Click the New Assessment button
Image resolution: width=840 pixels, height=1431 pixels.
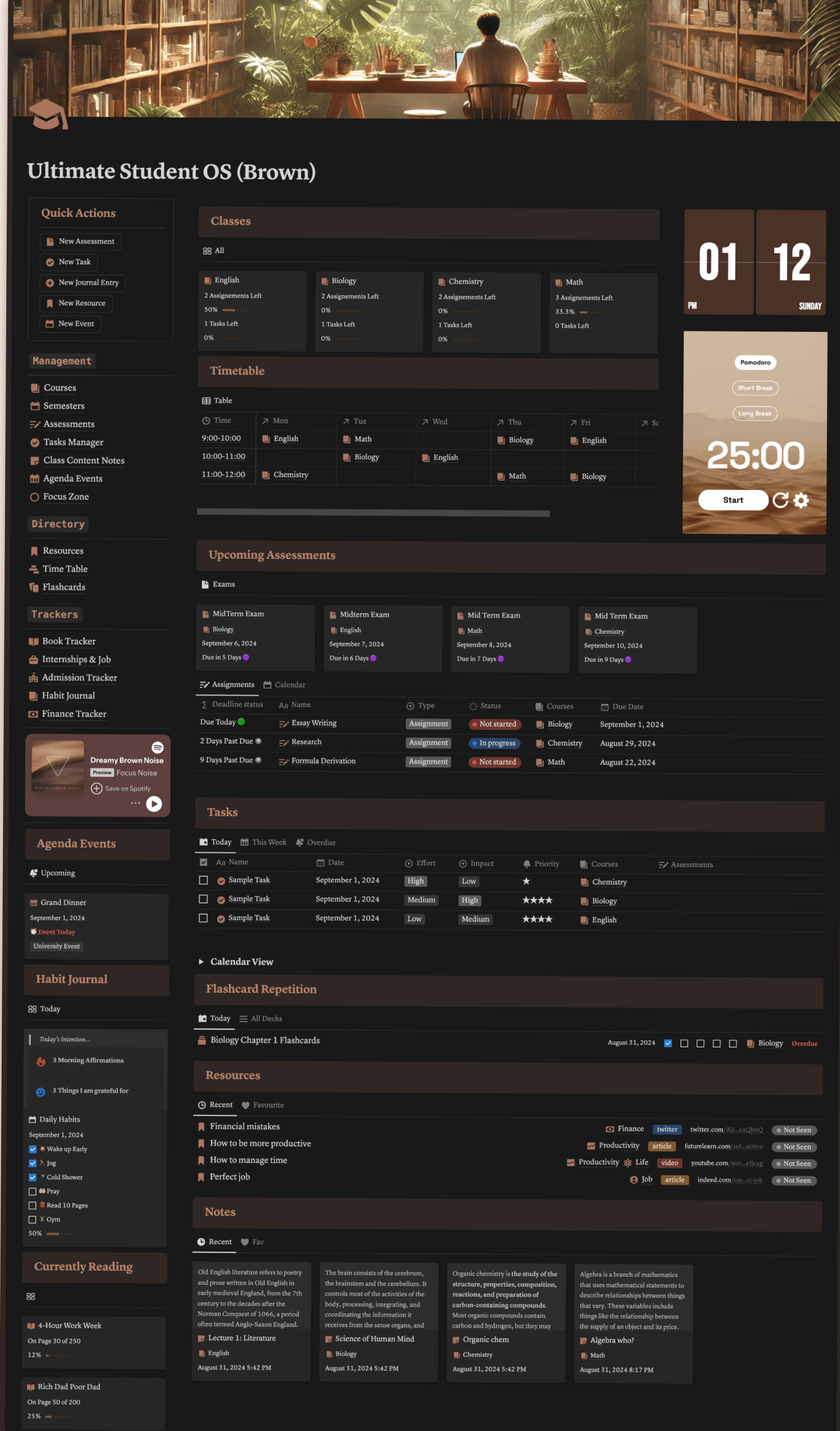[80, 241]
